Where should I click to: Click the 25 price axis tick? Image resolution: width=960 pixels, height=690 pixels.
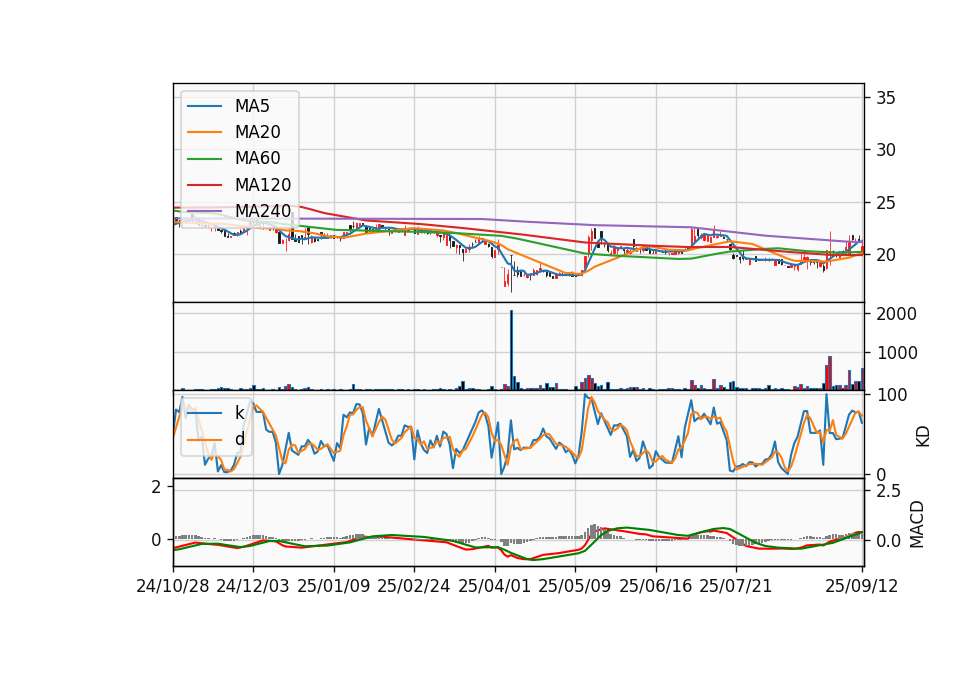coord(885,203)
